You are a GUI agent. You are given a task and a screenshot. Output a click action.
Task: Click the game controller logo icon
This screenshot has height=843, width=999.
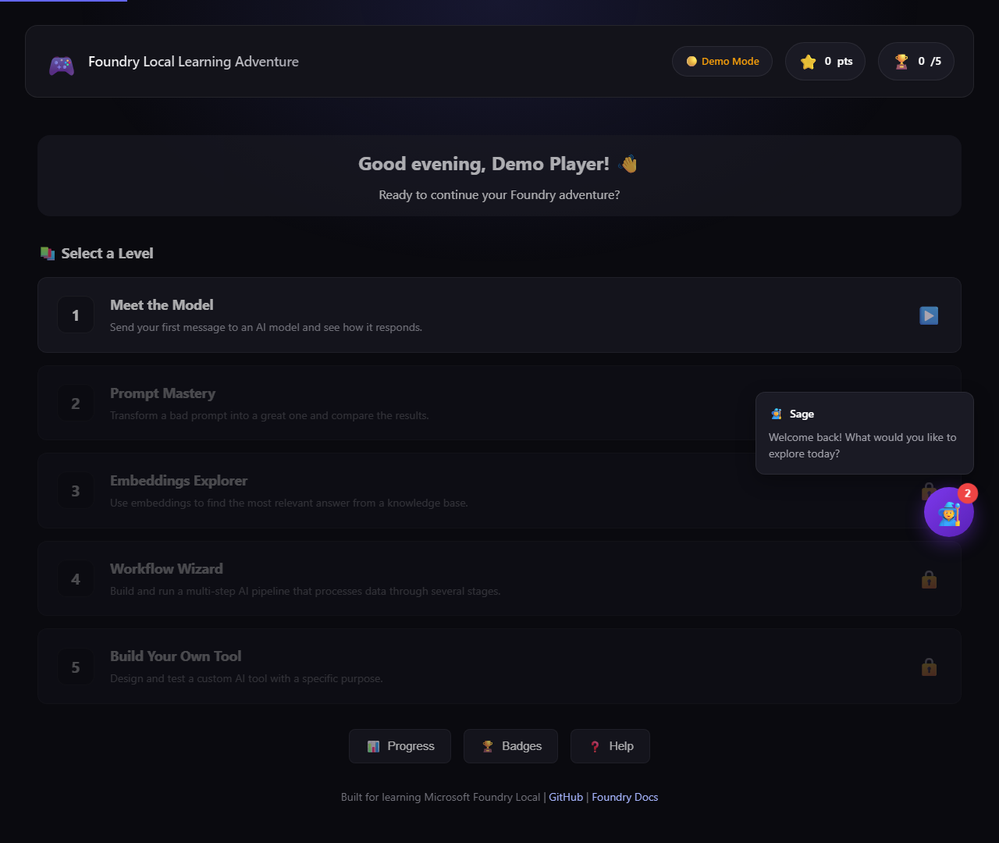[62, 65]
